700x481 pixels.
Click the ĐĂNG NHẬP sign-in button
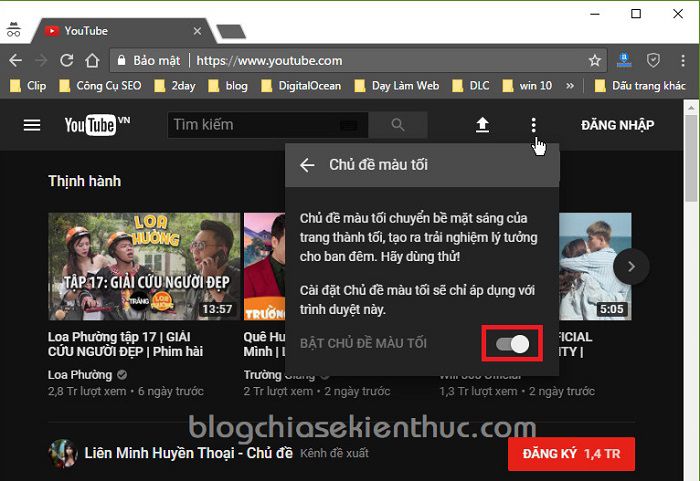(618, 125)
